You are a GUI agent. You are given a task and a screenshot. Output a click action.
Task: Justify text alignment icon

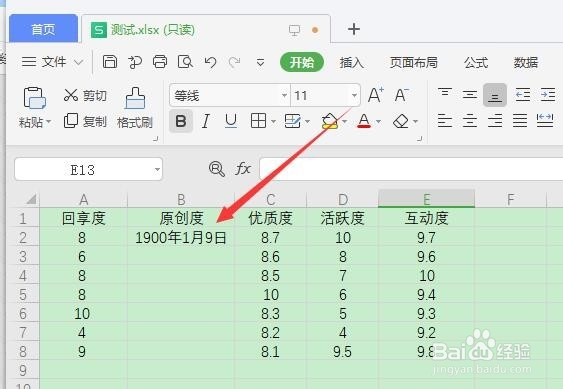click(520, 121)
